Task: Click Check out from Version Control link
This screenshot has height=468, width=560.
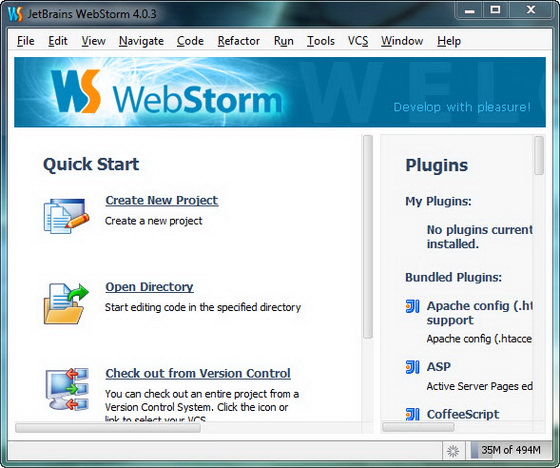Action: [198, 373]
